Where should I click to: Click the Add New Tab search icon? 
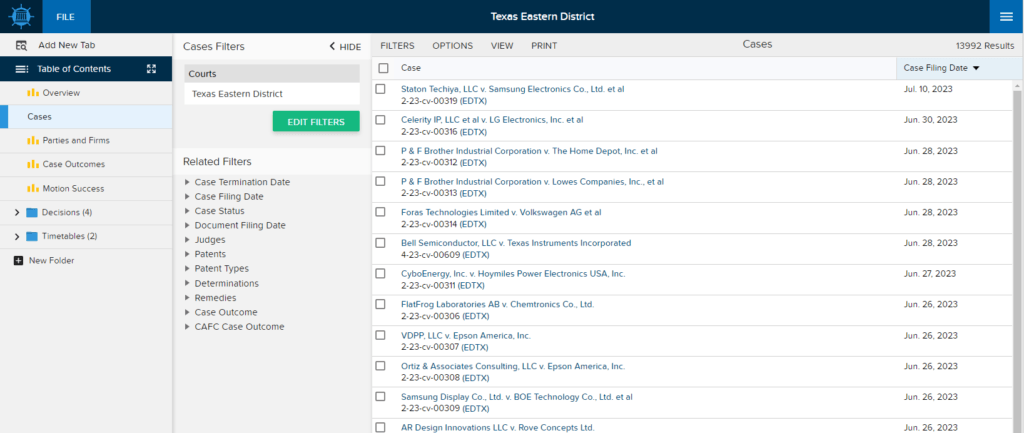pos(22,46)
